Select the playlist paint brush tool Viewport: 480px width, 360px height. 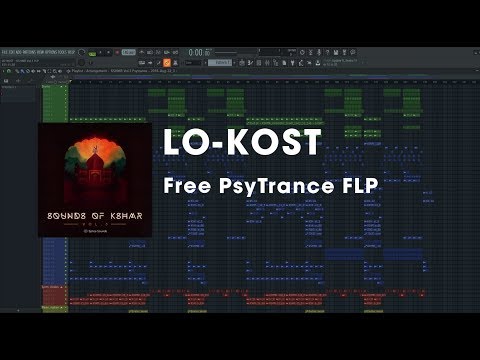coord(22,71)
